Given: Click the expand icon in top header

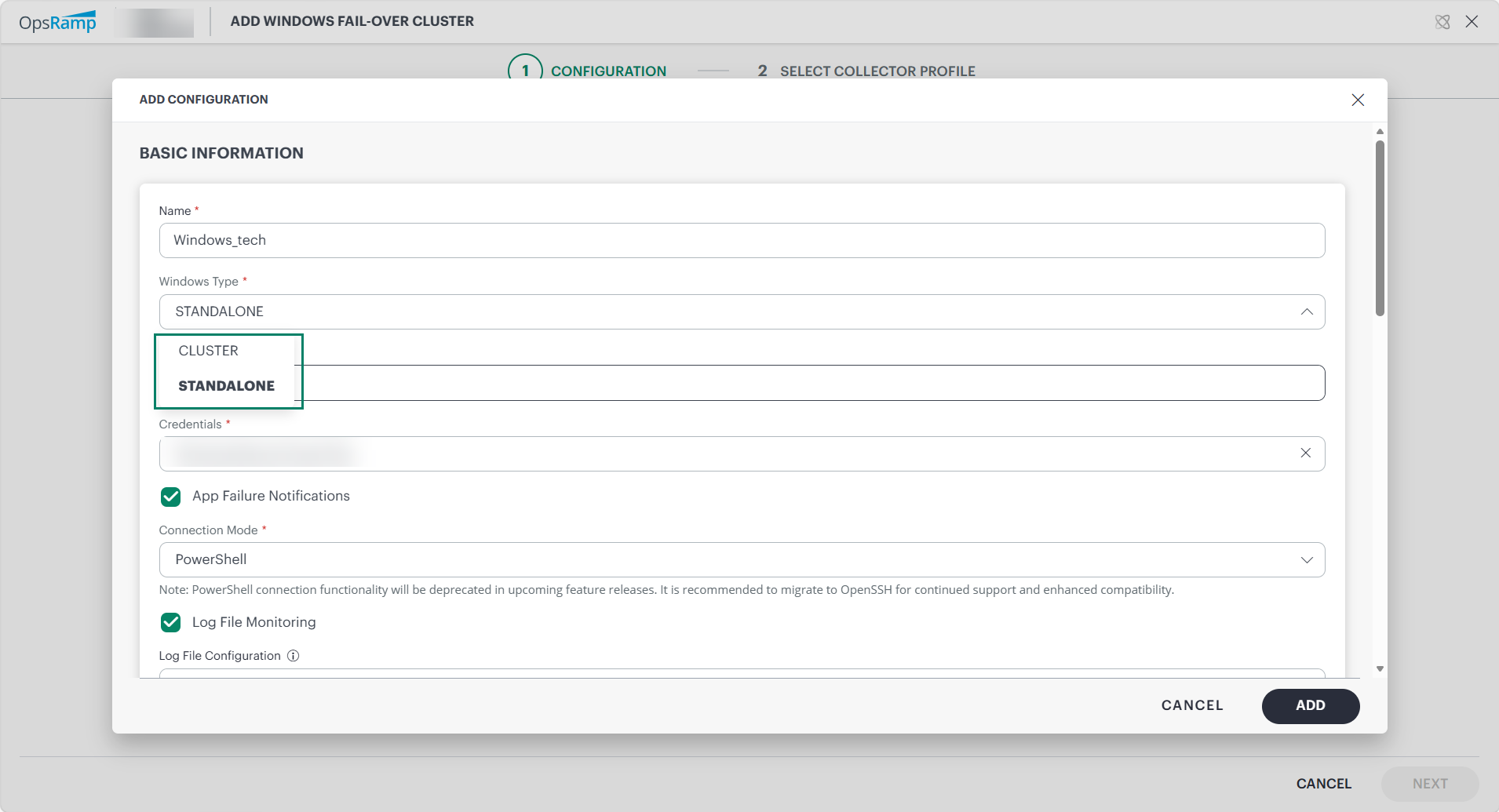Looking at the screenshot, I should coord(1442,22).
